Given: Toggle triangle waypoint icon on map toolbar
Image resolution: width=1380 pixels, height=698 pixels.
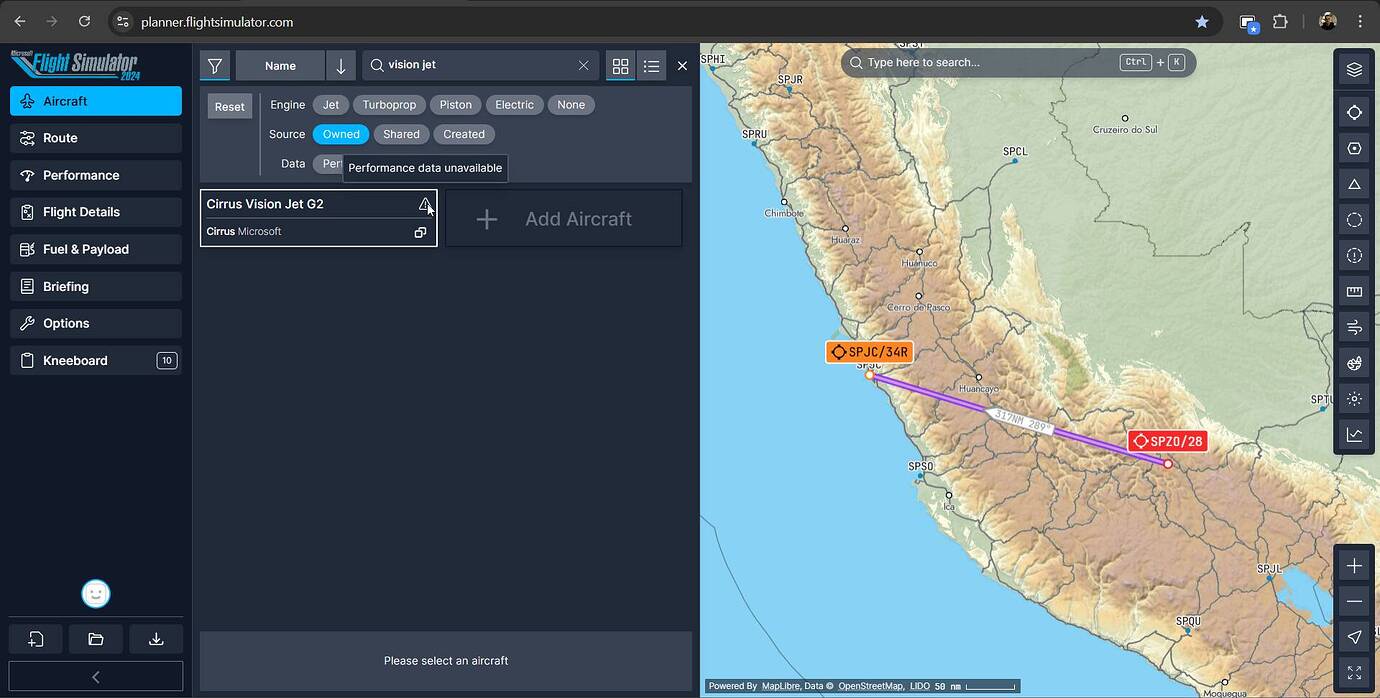Looking at the screenshot, I should click(1354, 184).
